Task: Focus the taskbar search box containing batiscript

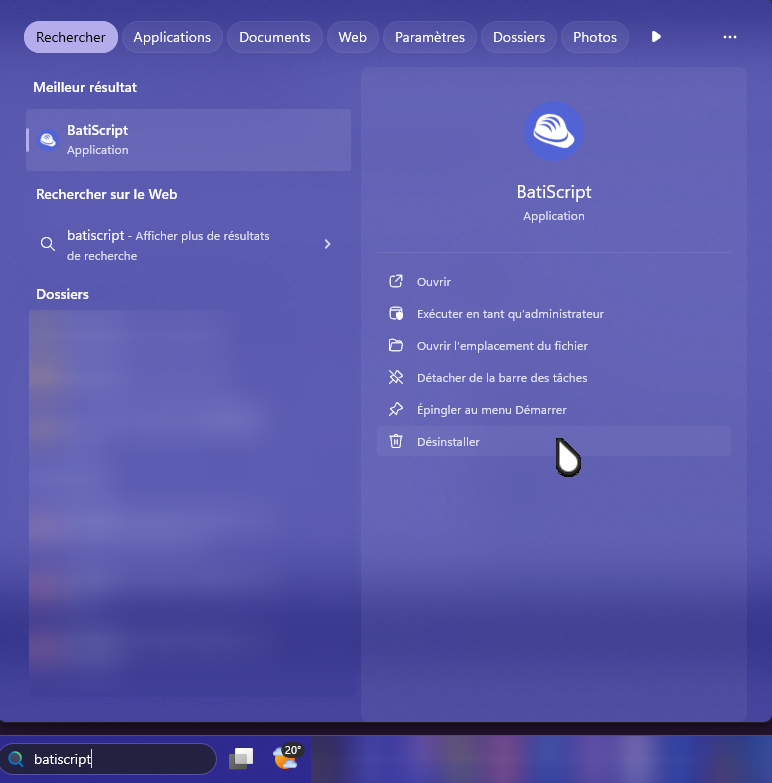Action: (x=108, y=759)
